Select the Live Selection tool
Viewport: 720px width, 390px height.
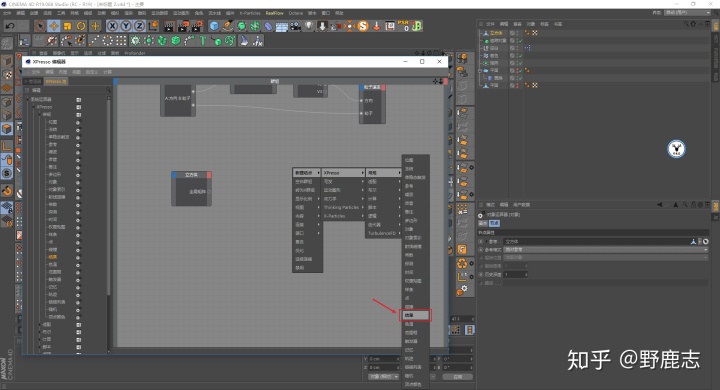click(40, 26)
